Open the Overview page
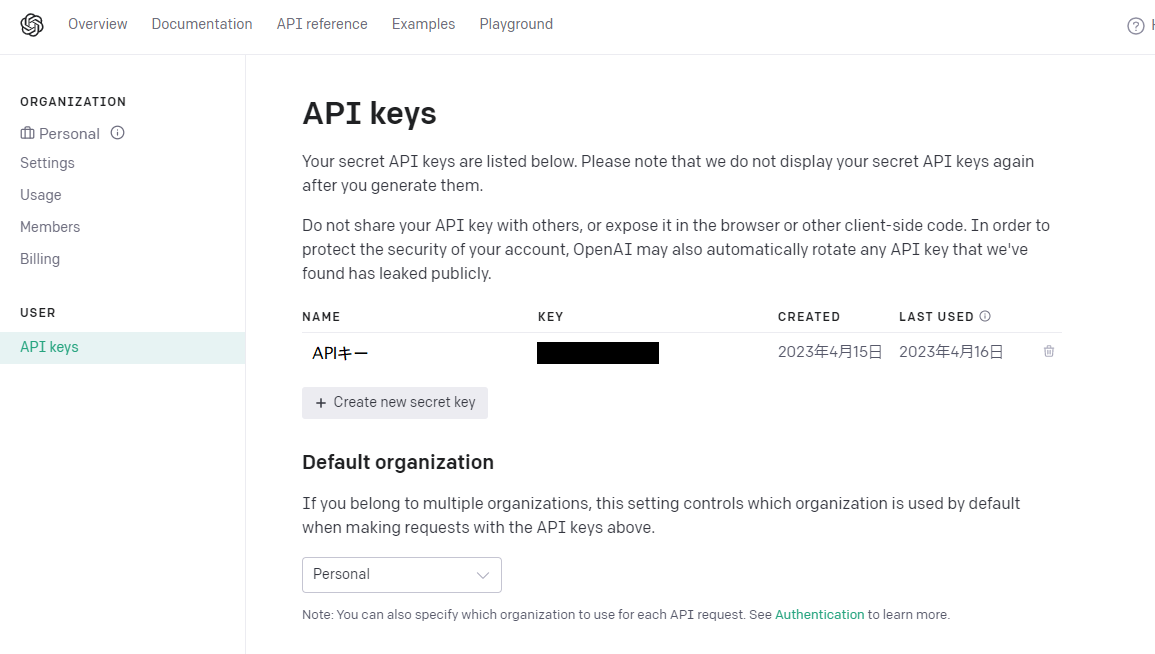The width and height of the screenshot is (1155, 654). [x=98, y=24]
